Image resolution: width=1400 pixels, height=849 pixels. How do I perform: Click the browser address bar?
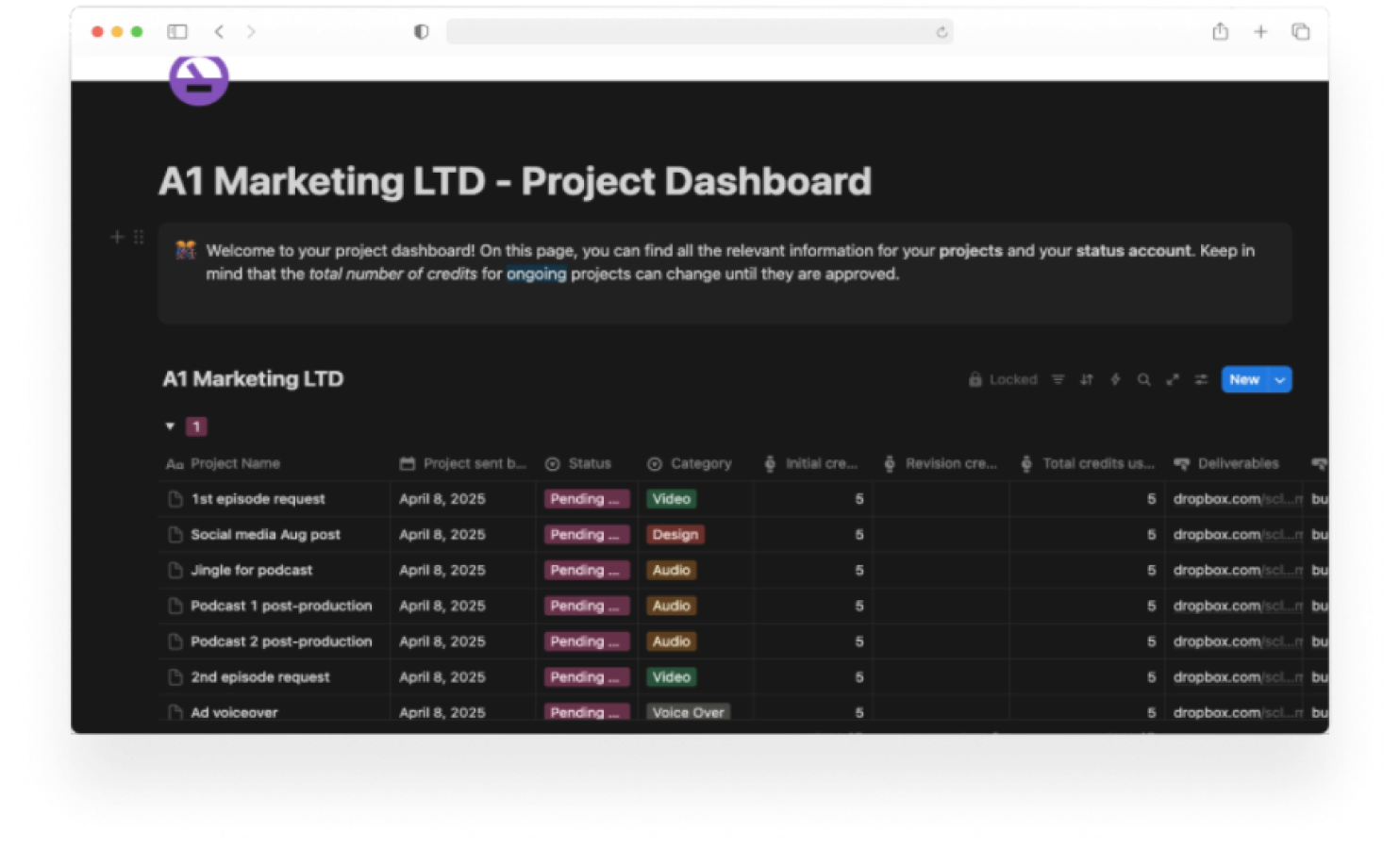699,31
